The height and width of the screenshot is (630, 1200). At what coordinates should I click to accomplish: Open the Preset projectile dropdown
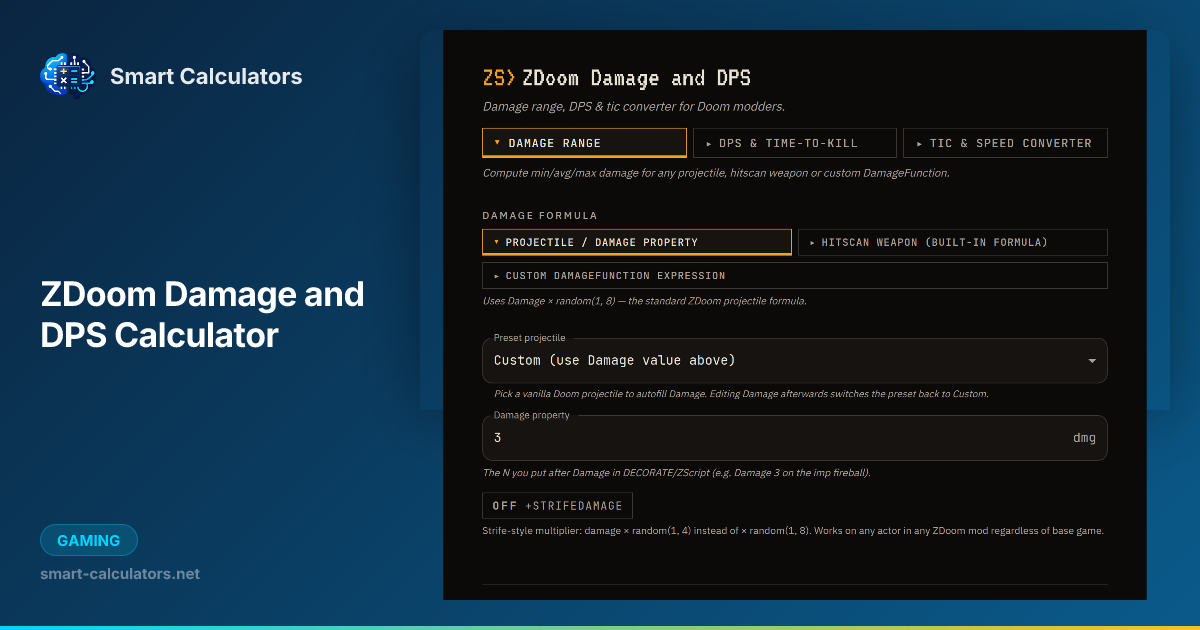pyautogui.click(x=795, y=360)
